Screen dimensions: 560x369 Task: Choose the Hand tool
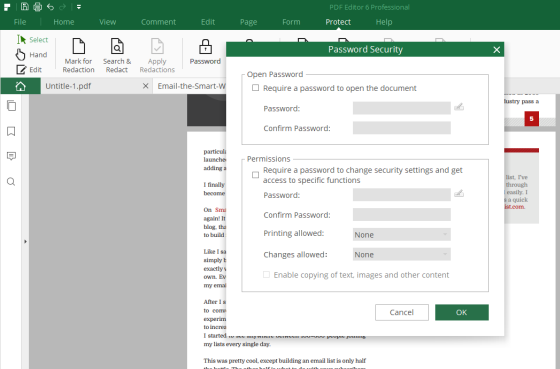[x=31, y=55]
